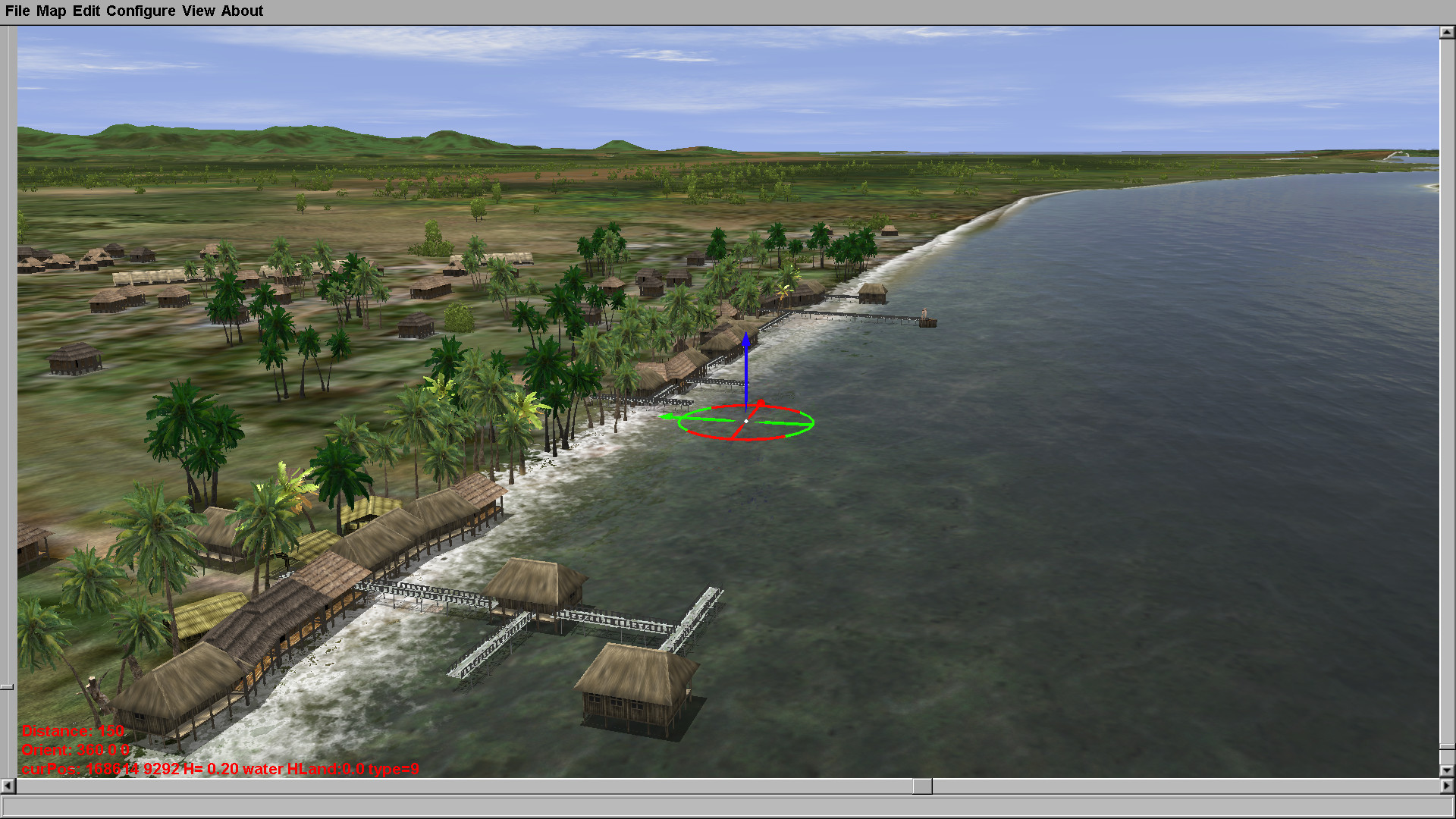Click the green arrowhead on the cursor gizmo
This screenshot has height=819, width=1456.
coord(667,416)
